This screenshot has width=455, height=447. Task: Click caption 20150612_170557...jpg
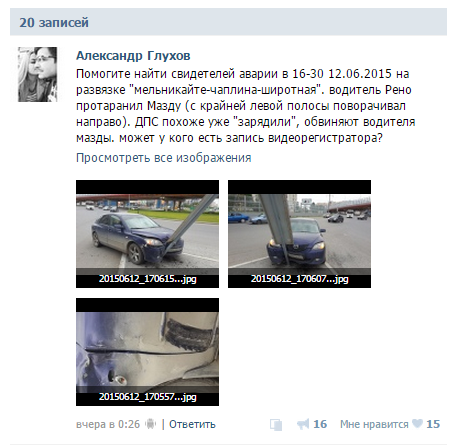[147, 397]
